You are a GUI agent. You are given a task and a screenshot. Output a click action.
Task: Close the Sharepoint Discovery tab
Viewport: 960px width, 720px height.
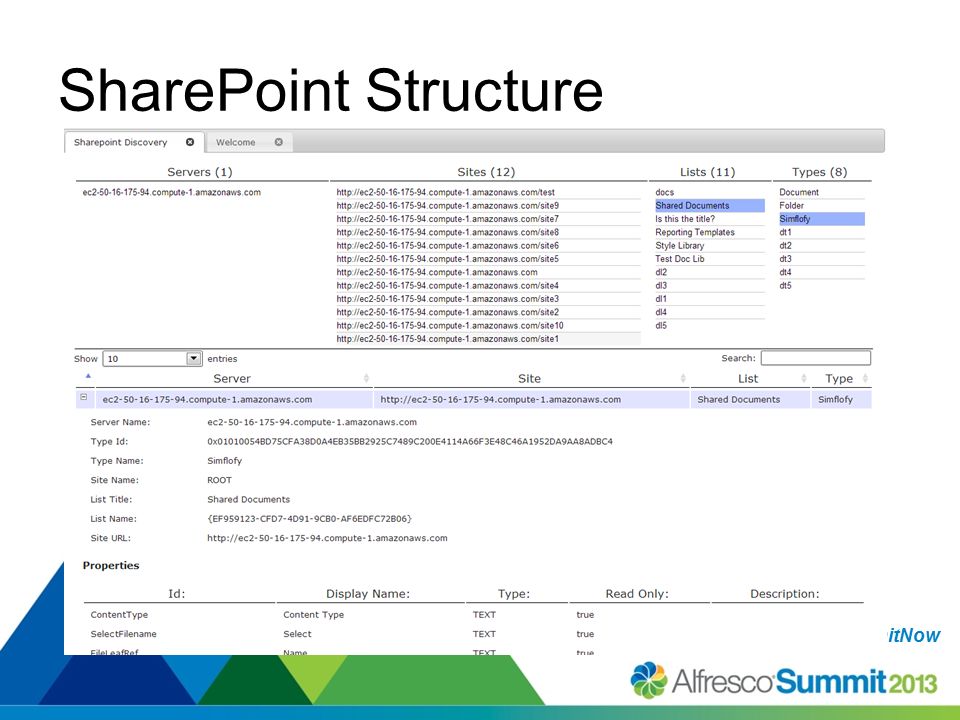click(190, 142)
